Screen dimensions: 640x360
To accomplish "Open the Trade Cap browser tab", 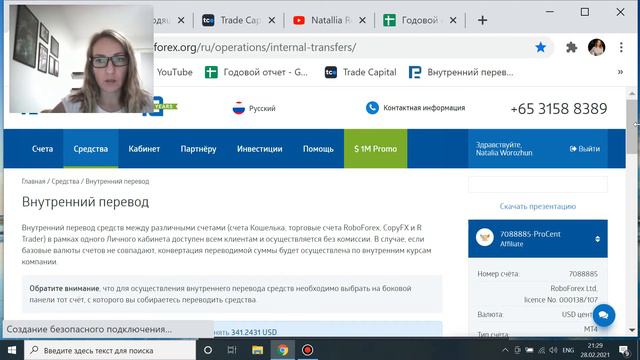I will pos(233,20).
